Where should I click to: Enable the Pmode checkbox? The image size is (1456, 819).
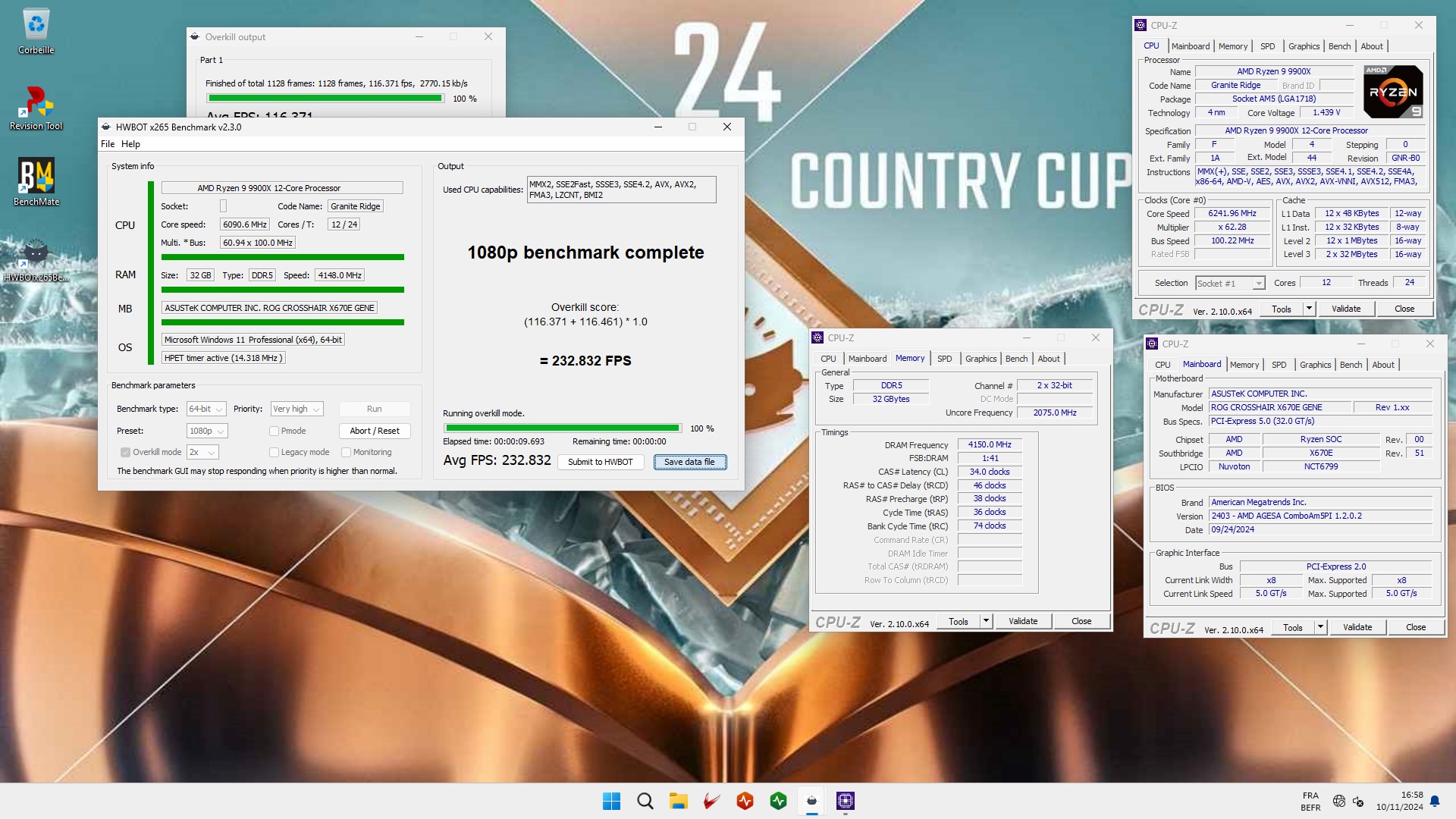(274, 431)
